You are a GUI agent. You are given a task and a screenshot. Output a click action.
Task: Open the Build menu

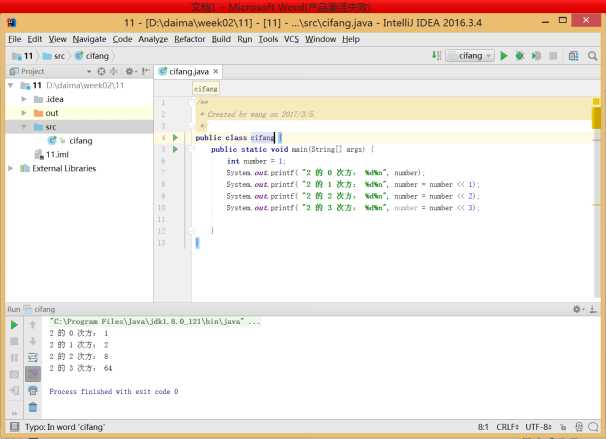click(x=221, y=39)
